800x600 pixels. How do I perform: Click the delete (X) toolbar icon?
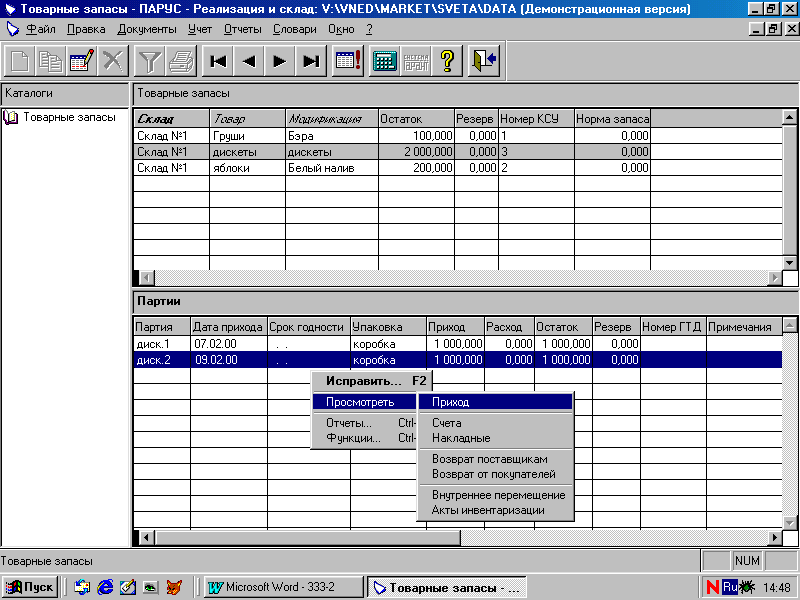click(113, 61)
